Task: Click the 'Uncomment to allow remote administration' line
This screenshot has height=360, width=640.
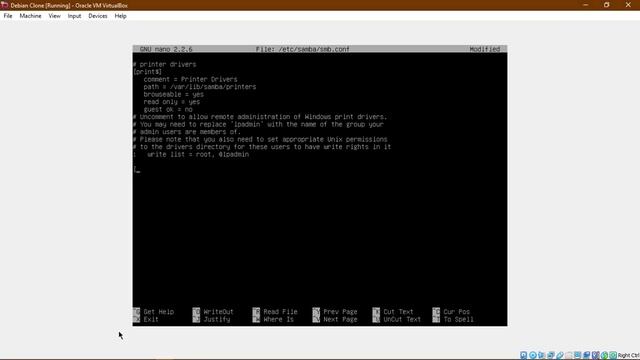Action: (260, 117)
